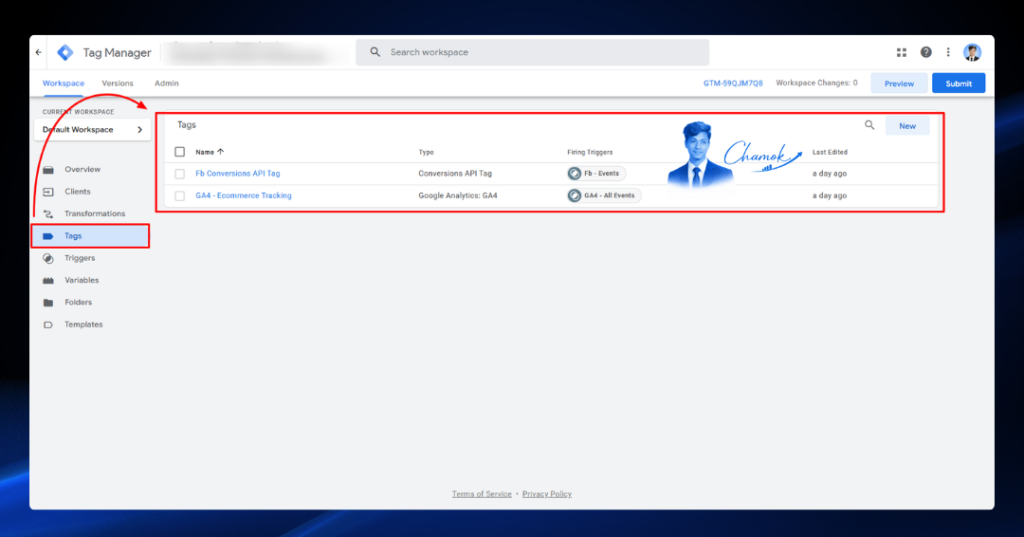Click the GTM-59QJM7Q8 container ID link
Screen dimensions: 1024x537
point(733,83)
